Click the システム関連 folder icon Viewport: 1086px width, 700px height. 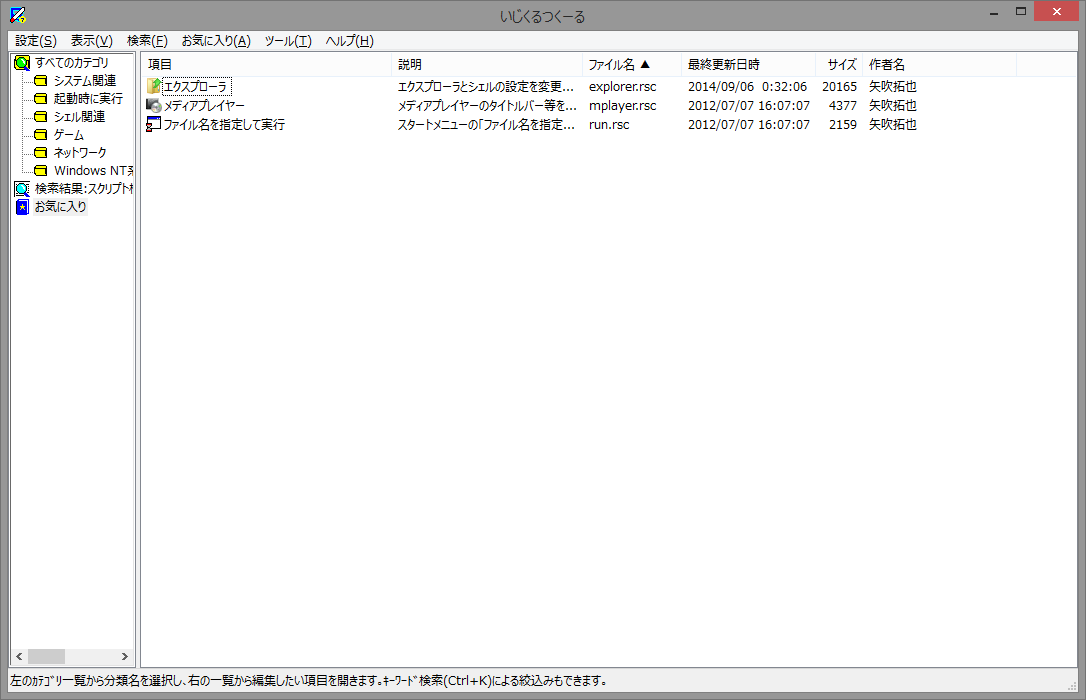click(x=41, y=81)
